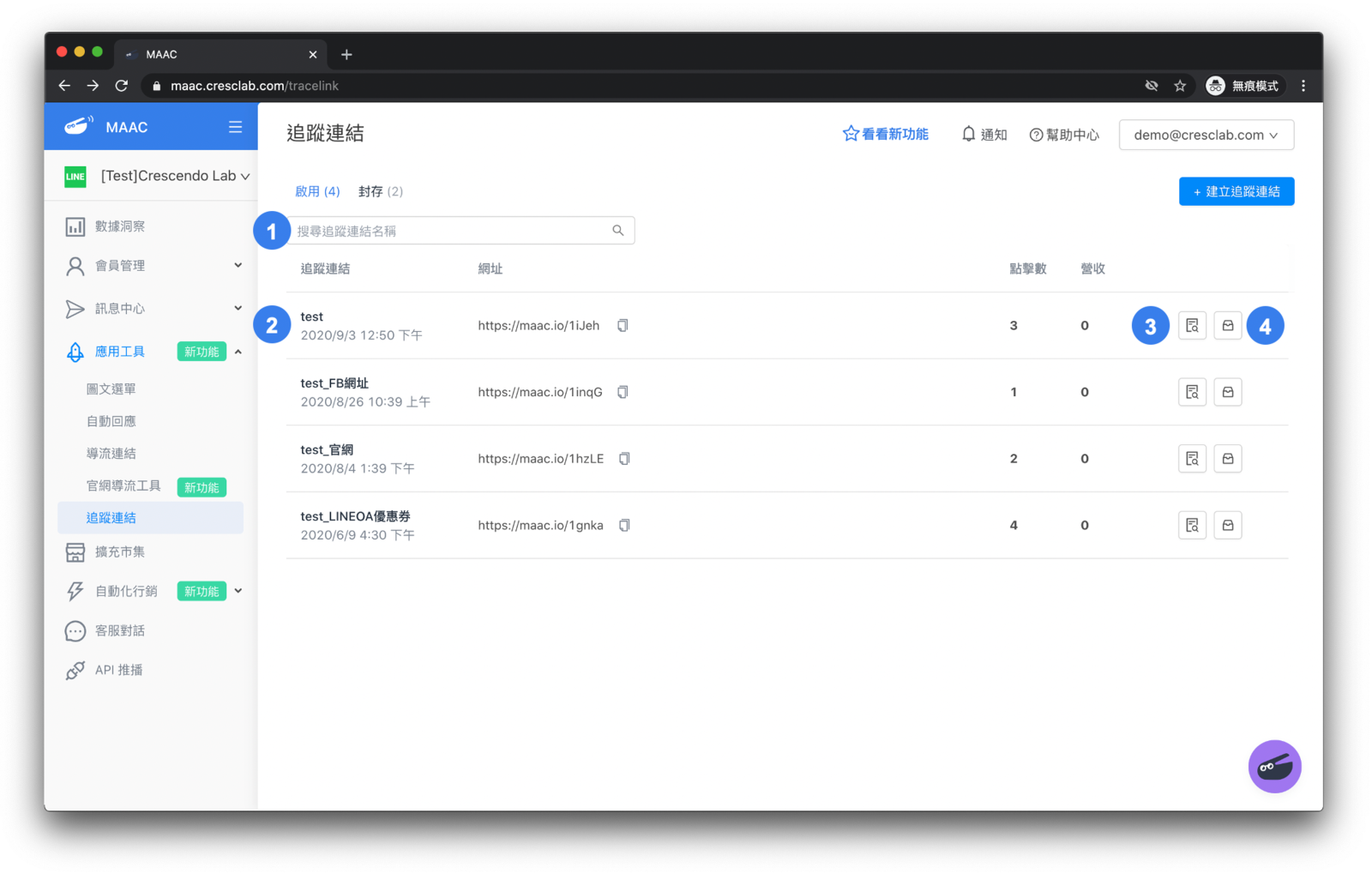
Task: Archive the test_FB網址 tracking link
Action: click(x=1228, y=392)
